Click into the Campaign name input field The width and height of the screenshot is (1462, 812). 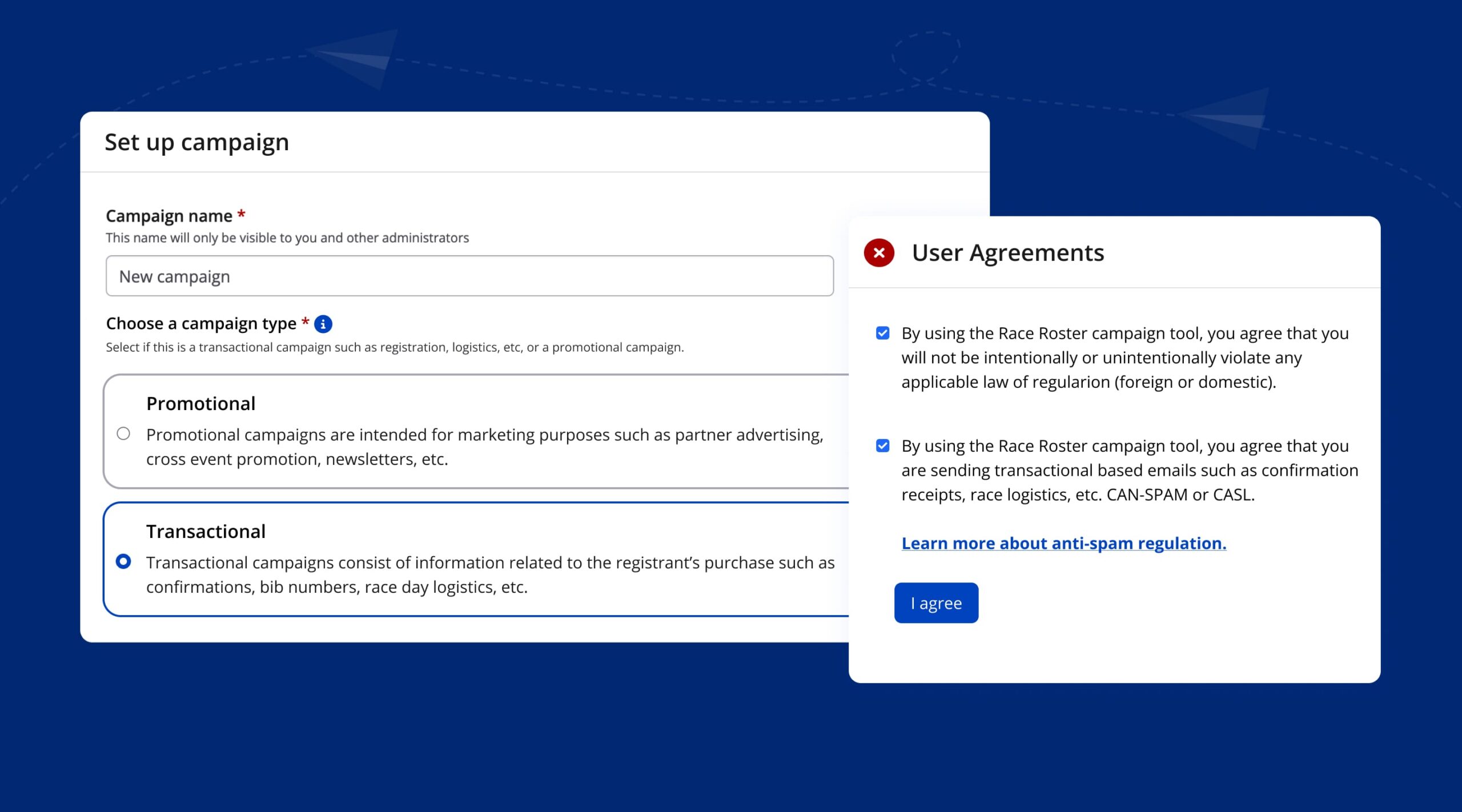(x=469, y=276)
